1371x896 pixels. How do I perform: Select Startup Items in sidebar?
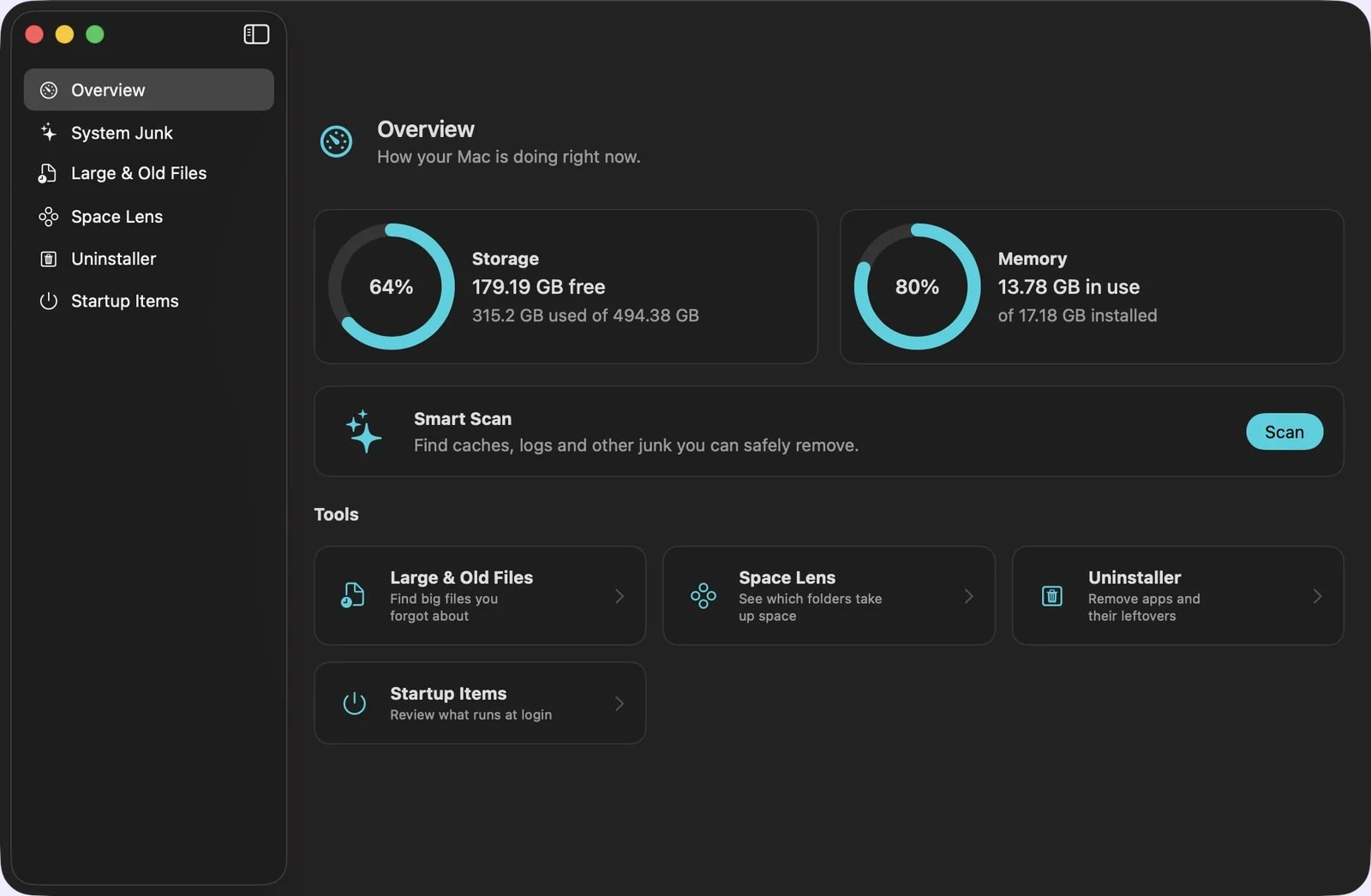click(149, 301)
